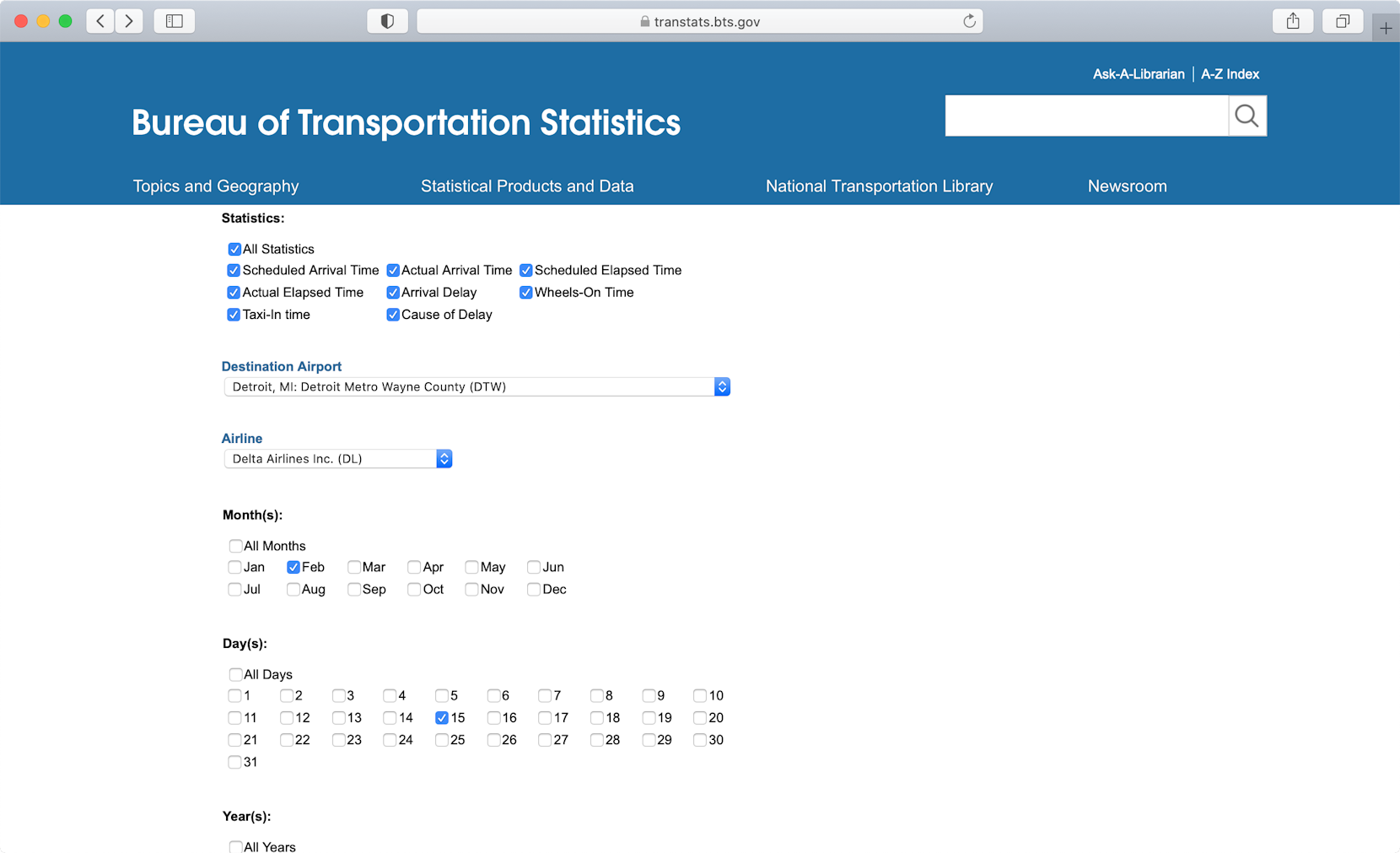
Task: Toggle the Cause of Delay checkbox
Action: [393, 315]
